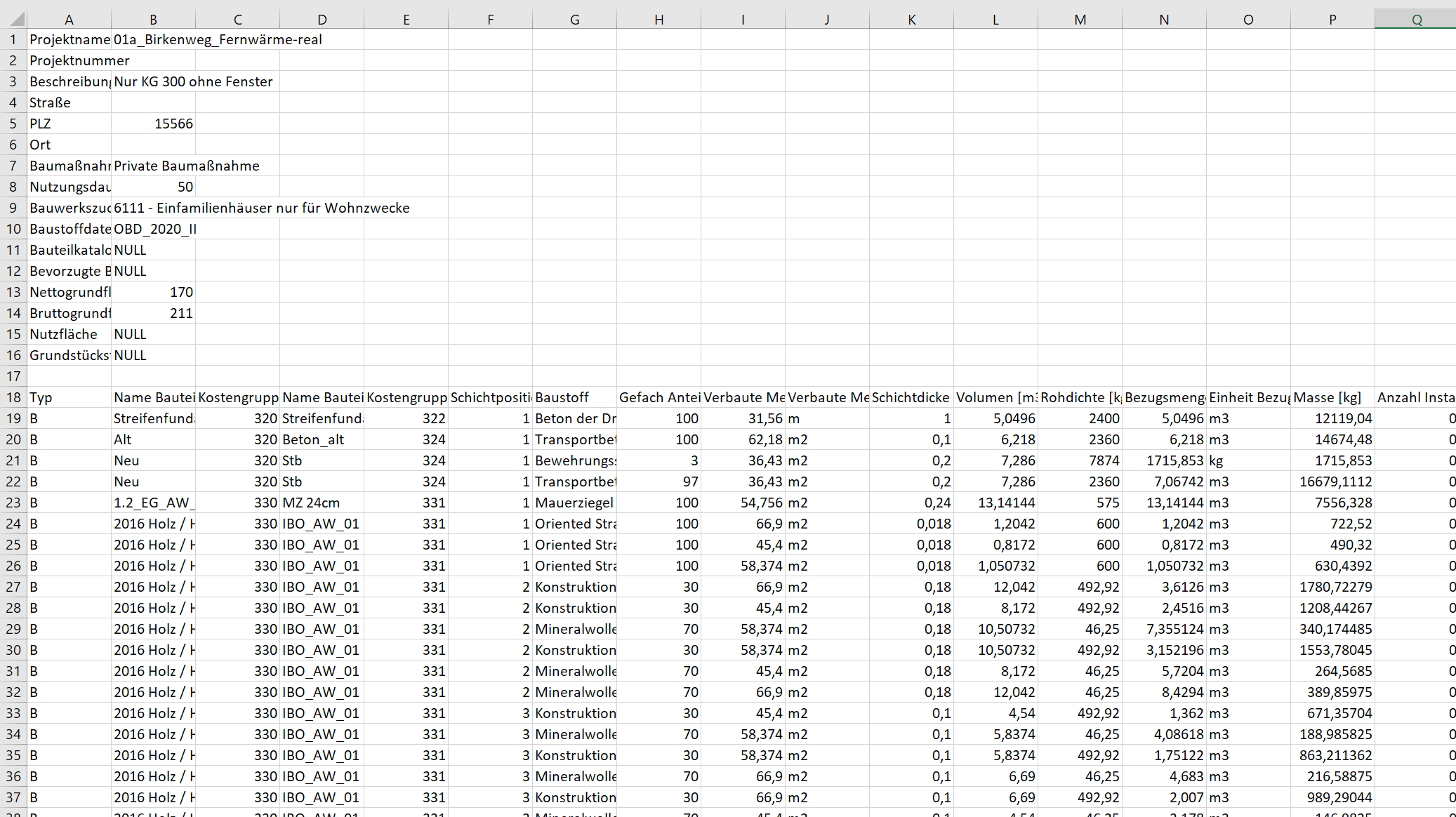Select mass value 264,5685
The height and width of the screenshot is (817, 1456).
coord(1332,671)
